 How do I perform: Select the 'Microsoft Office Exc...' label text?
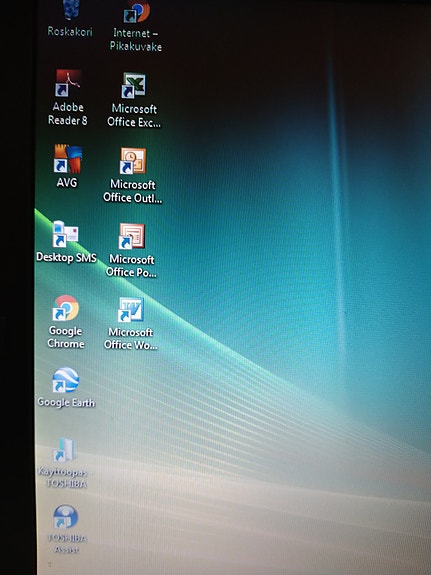click(x=134, y=116)
